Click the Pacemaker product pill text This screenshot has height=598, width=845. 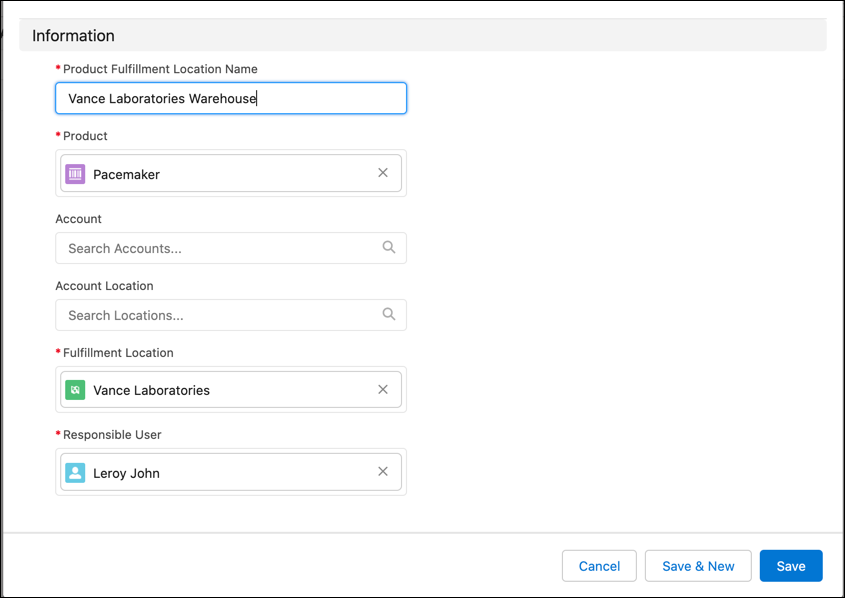[x=127, y=174]
